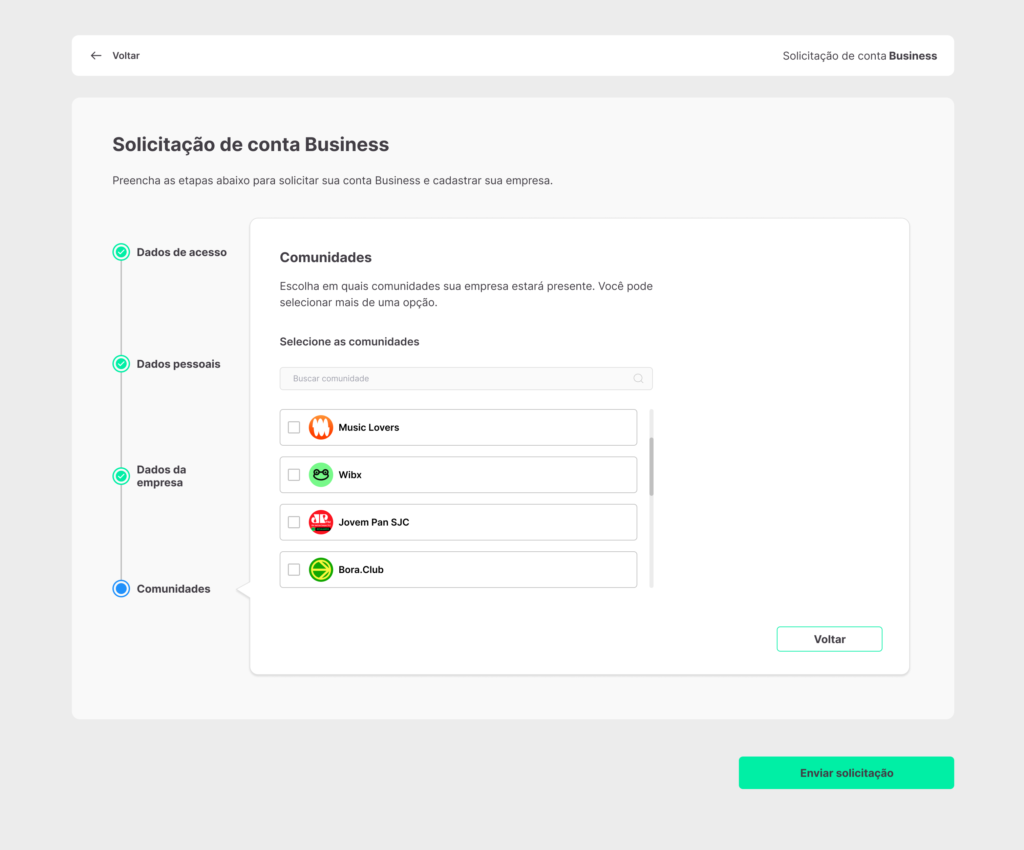
Task: Click the Wibx frog logo
Action: [321, 475]
